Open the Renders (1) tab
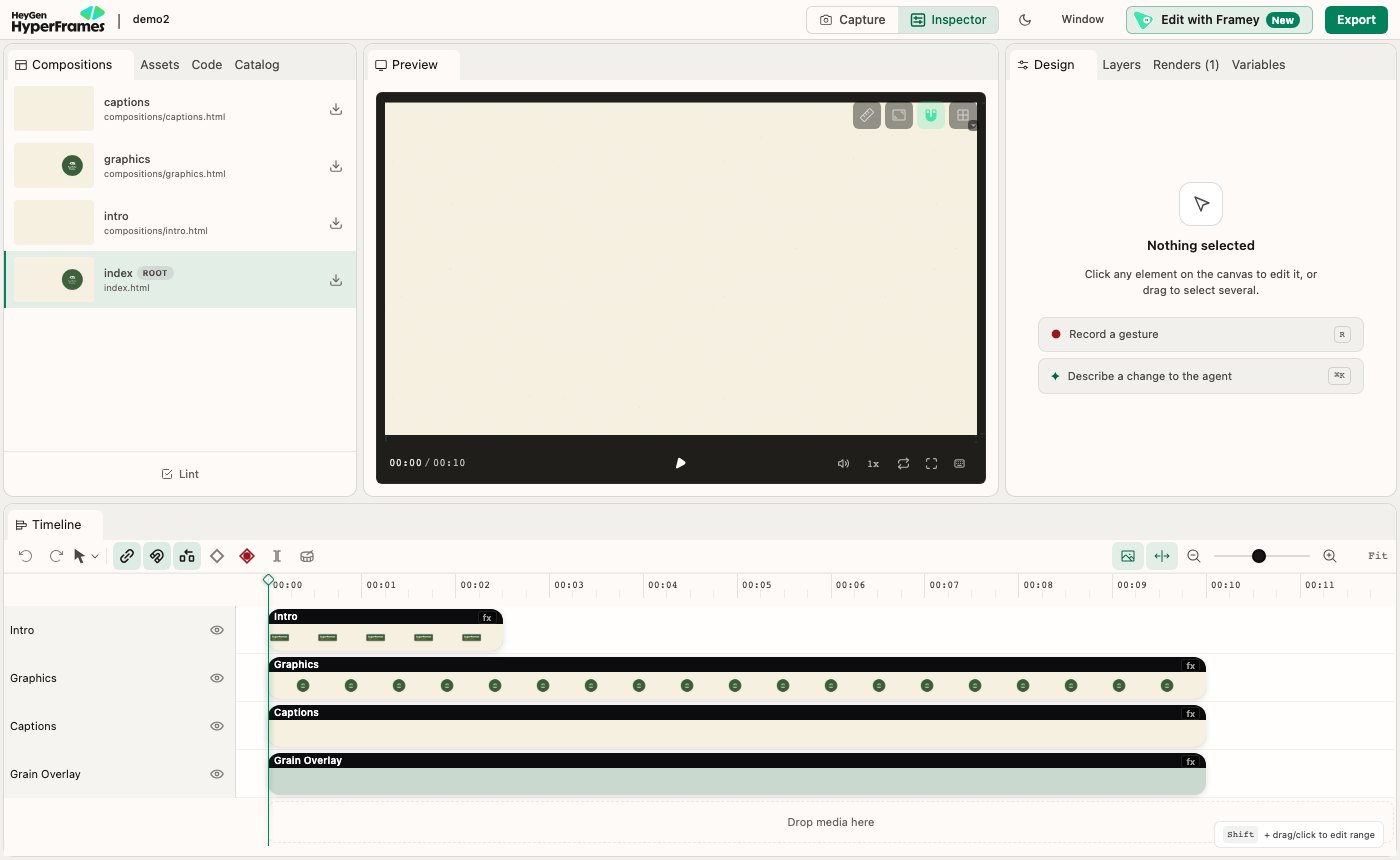Screen dimensions: 1400x860 click(1186, 65)
